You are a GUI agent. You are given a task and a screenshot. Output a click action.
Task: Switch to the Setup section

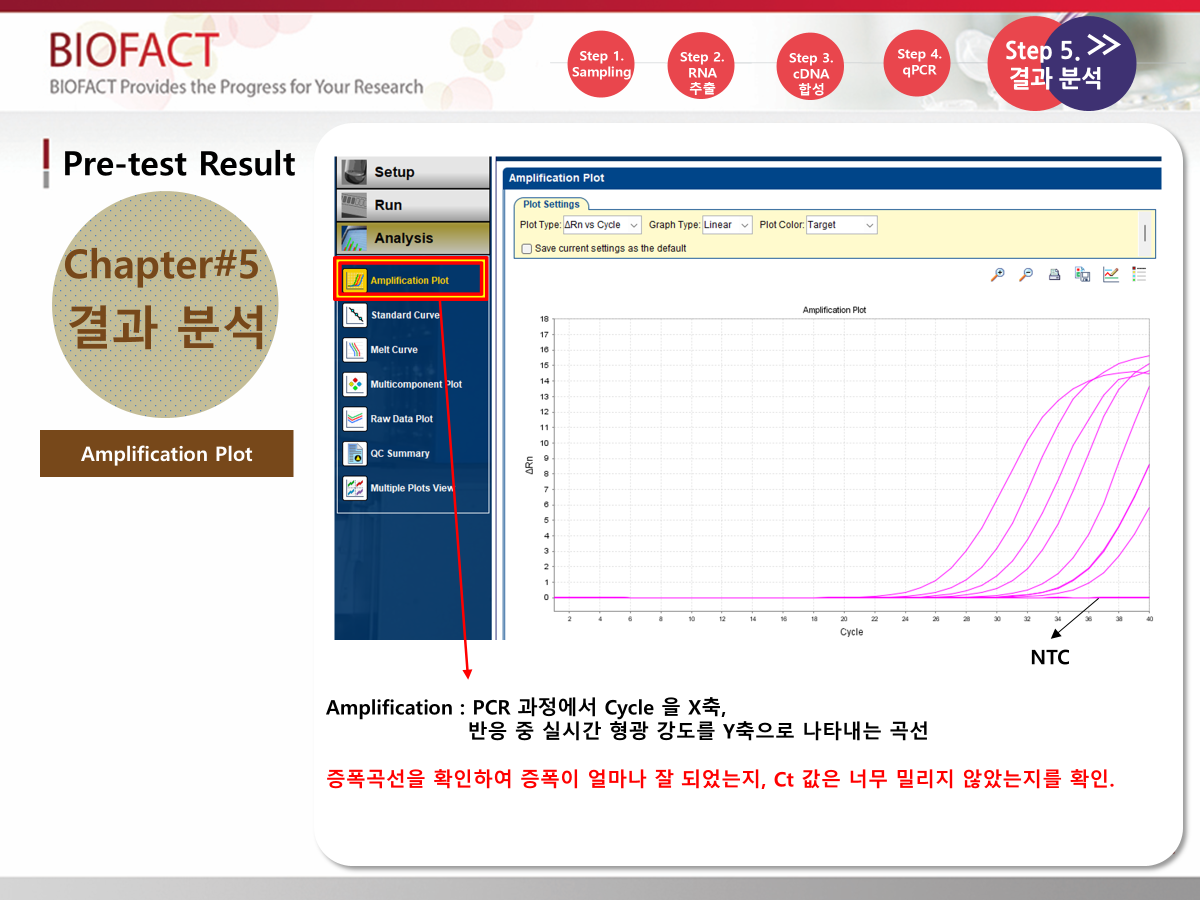(x=412, y=172)
